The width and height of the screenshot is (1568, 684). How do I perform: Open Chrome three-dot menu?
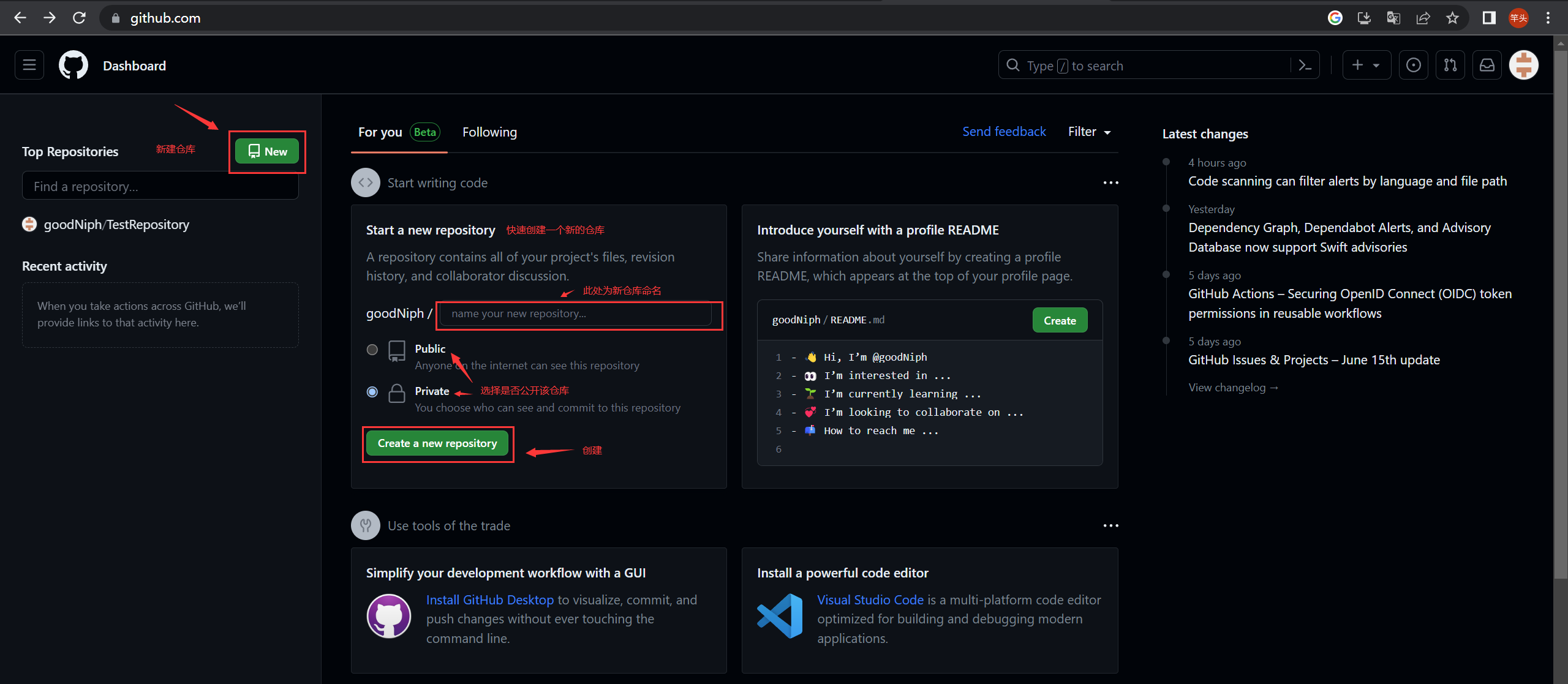coord(1548,18)
